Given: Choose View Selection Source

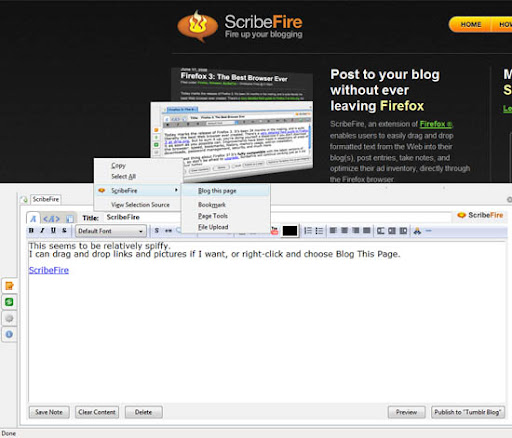Looking at the screenshot, I should 138,205.
